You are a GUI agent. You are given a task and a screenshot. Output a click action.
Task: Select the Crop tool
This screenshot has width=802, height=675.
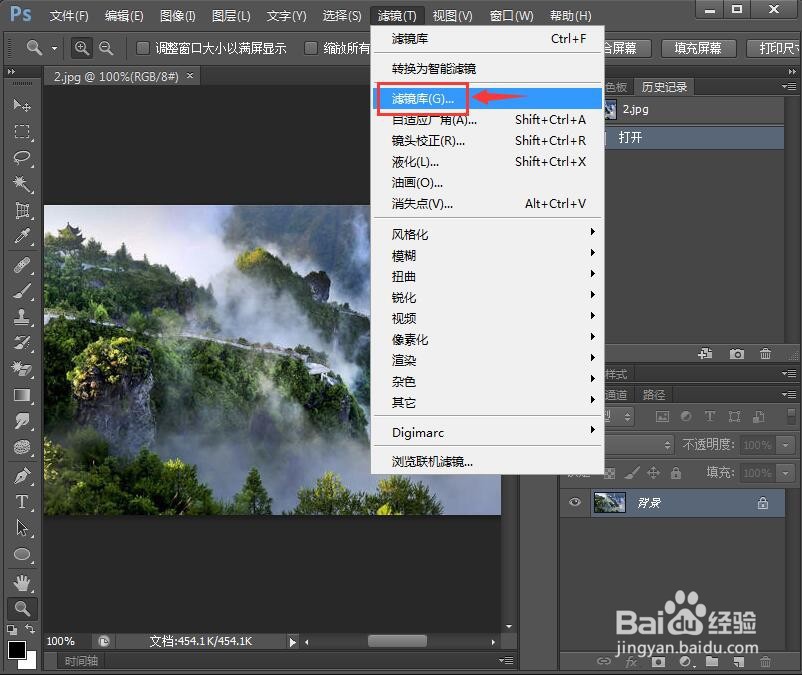pyautogui.click(x=21, y=210)
